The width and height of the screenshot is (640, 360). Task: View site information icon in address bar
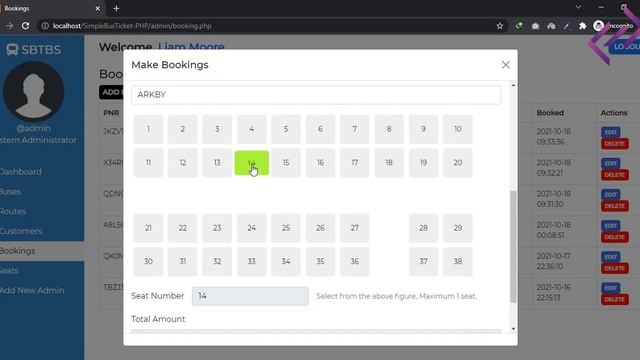tap(45, 26)
